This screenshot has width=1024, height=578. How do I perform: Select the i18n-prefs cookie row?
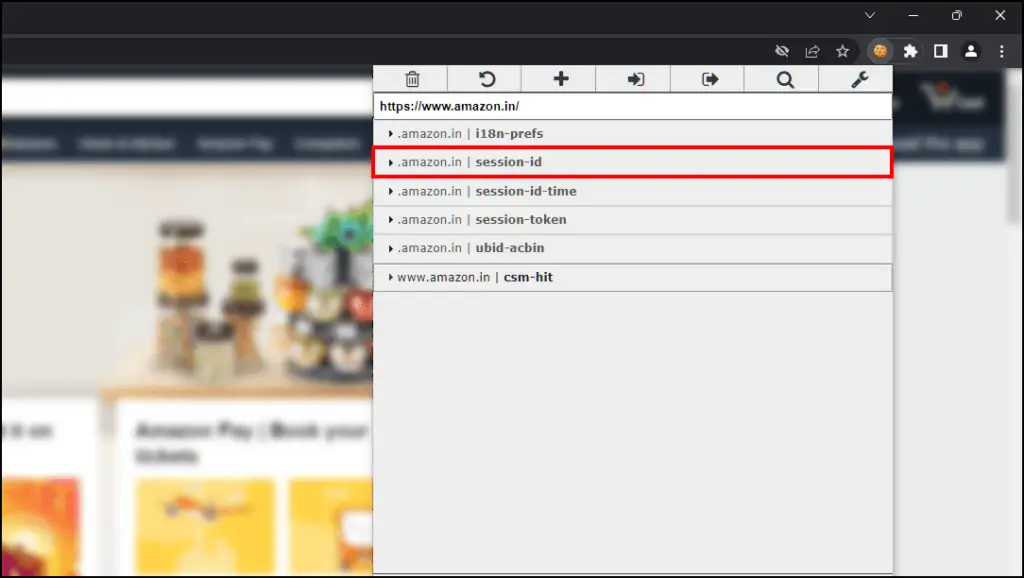[x=632, y=133]
